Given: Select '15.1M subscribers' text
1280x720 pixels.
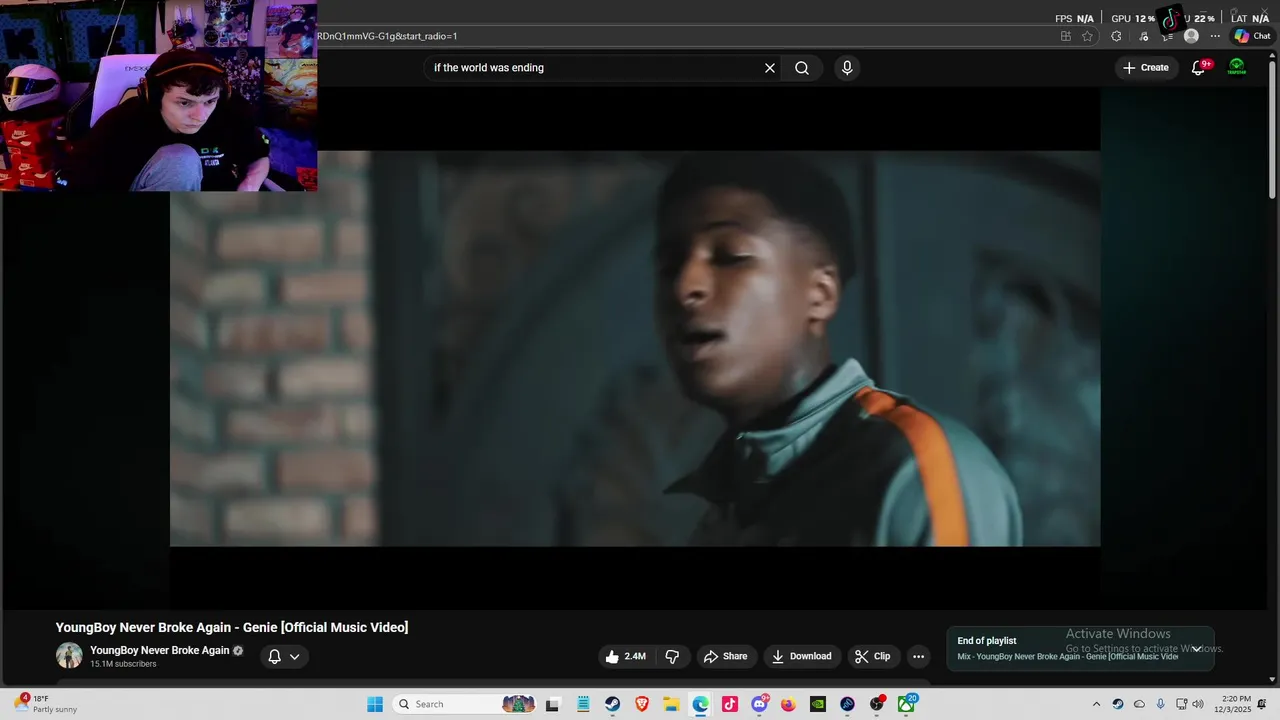Looking at the screenshot, I should (123, 664).
